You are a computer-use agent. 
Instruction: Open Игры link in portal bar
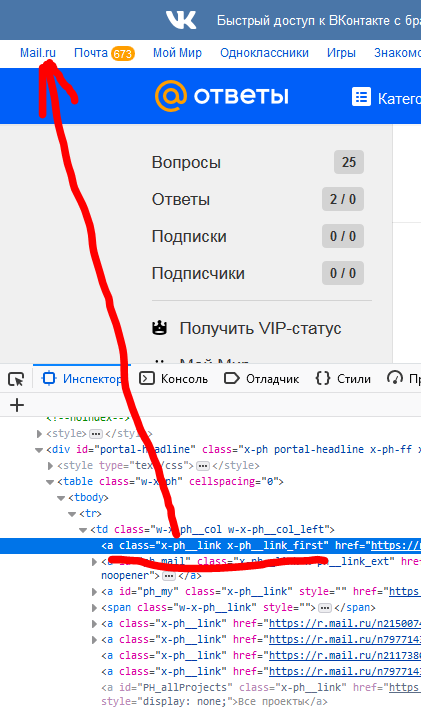point(341,53)
